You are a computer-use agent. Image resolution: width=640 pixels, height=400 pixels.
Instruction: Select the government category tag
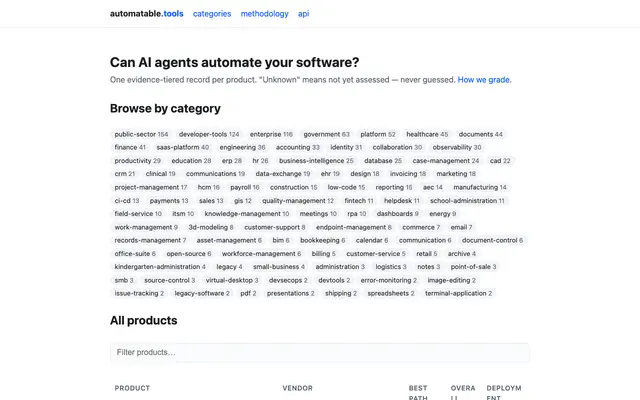click(x=327, y=134)
